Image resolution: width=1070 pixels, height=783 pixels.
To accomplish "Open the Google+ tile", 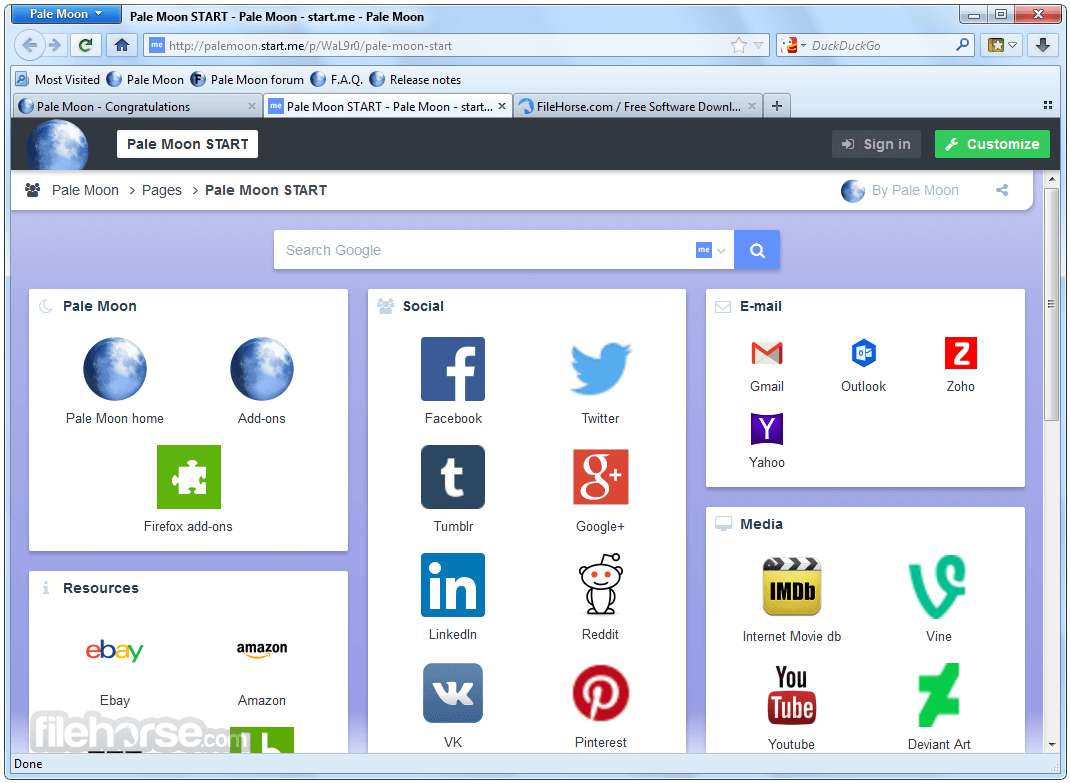I will (601, 476).
